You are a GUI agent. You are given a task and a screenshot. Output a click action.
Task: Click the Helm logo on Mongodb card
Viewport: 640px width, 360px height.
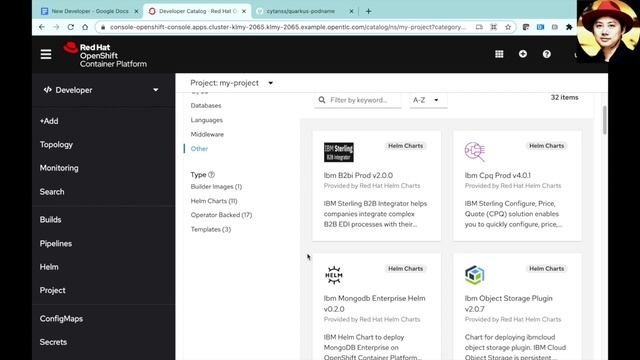click(x=334, y=275)
